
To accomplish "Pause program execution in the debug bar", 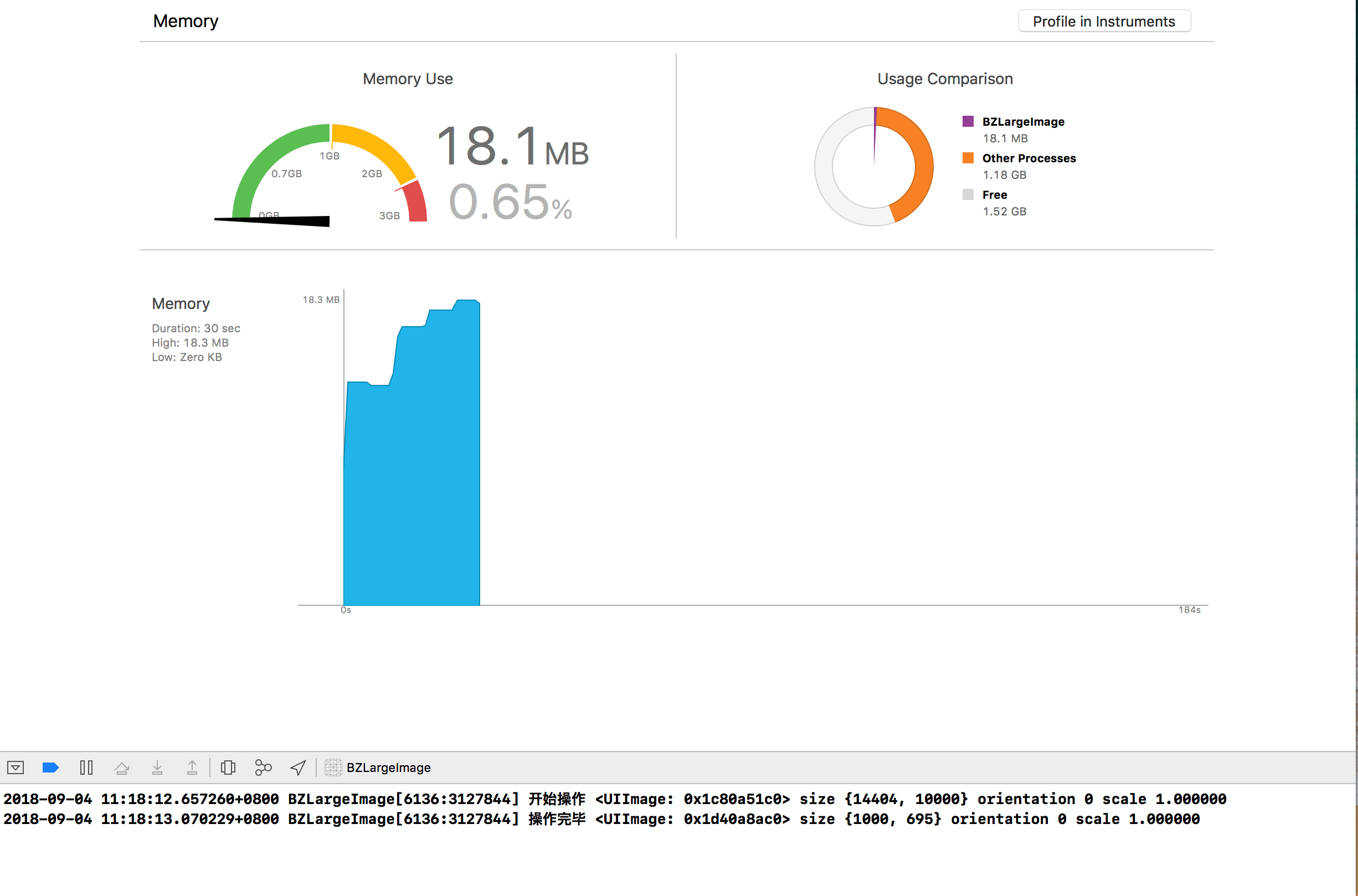I will click(x=86, y=768).
